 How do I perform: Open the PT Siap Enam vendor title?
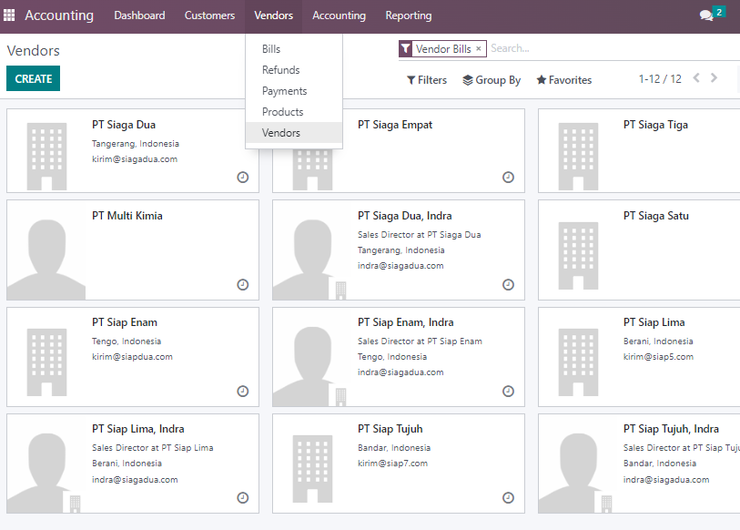coord(125,322)
